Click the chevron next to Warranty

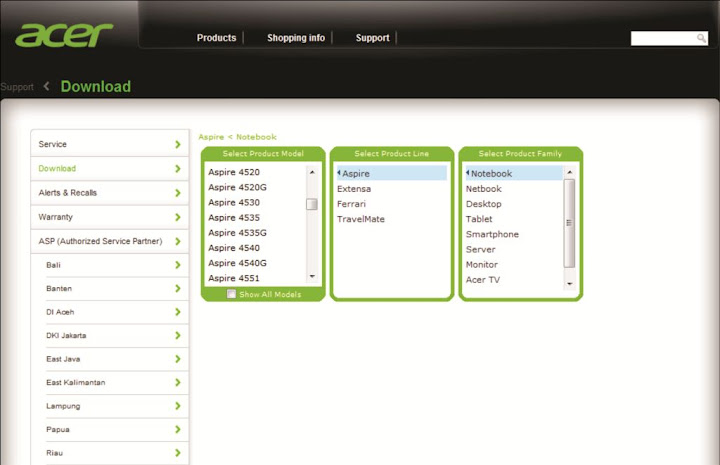click(178, 217)
